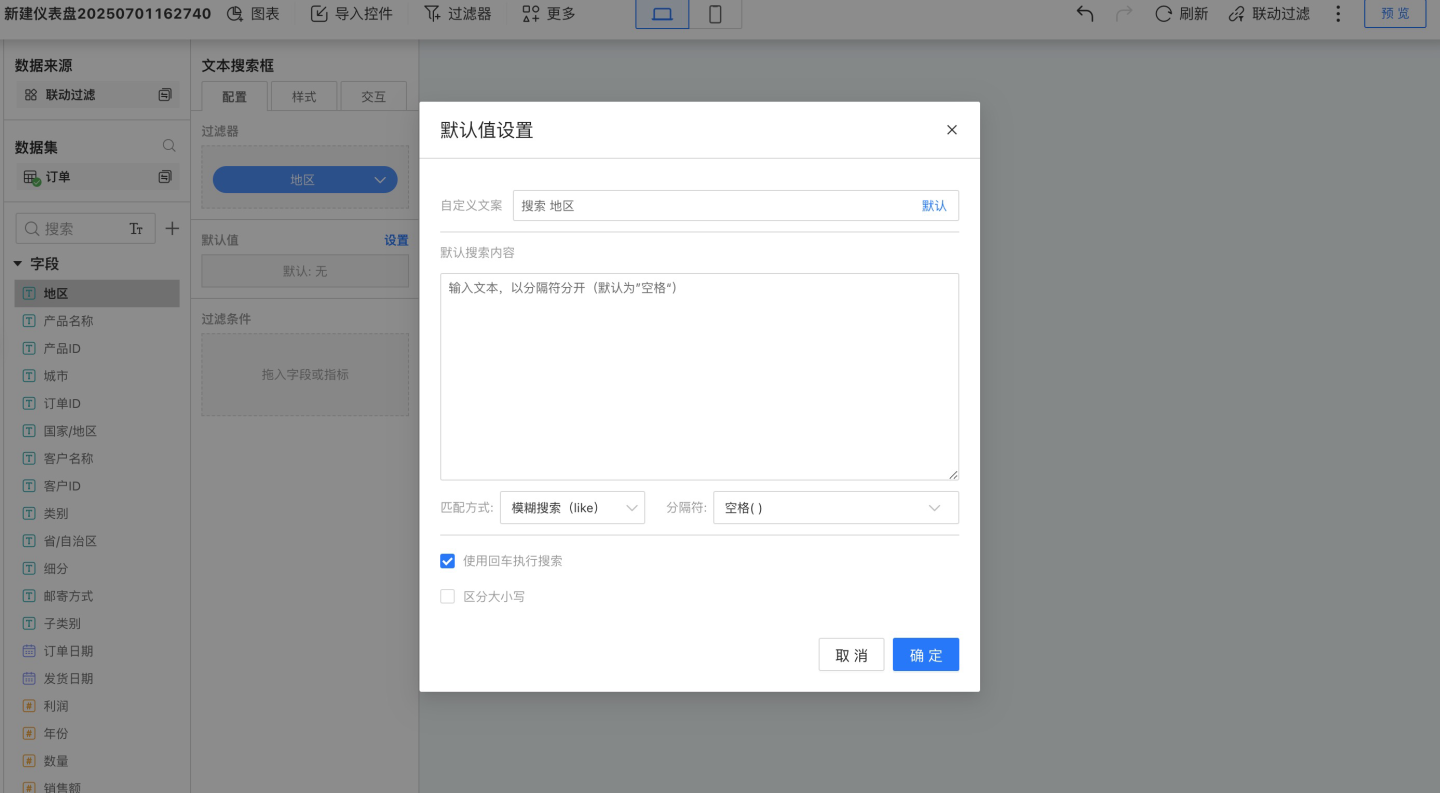The image size is (1440, 793).
Task: Click the undo arrow icon
Action: pos(1085,14)
